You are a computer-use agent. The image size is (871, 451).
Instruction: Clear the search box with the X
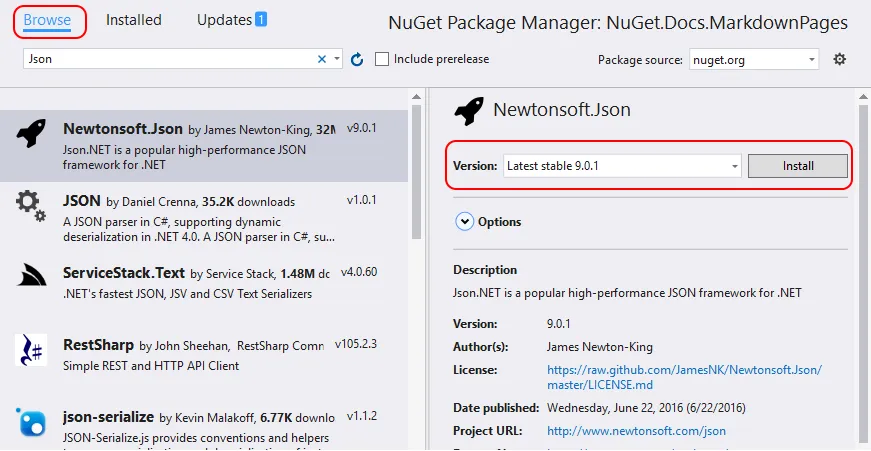point(322,59)
